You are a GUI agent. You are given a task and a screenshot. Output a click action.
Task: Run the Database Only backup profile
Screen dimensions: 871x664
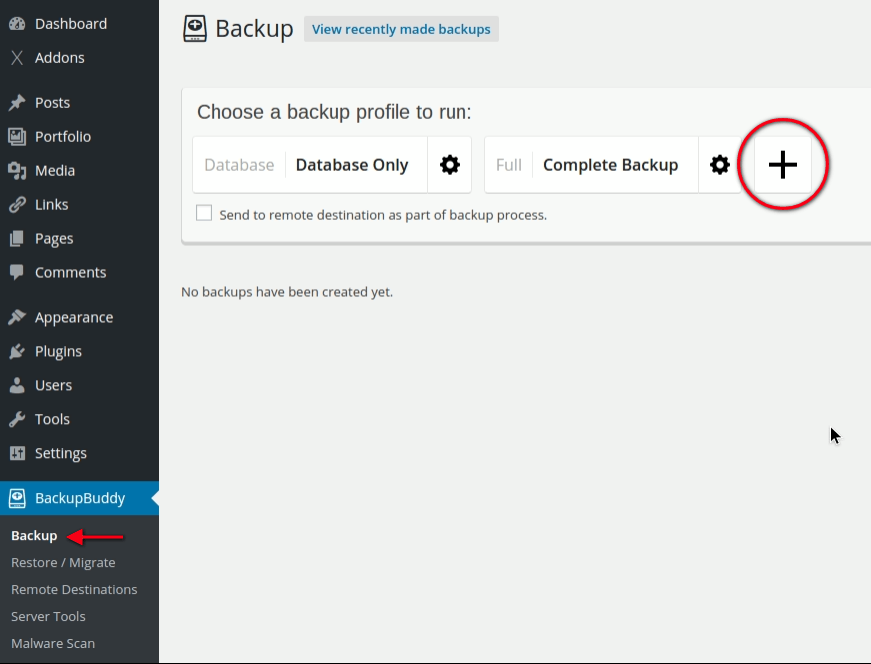coord(351,165)
